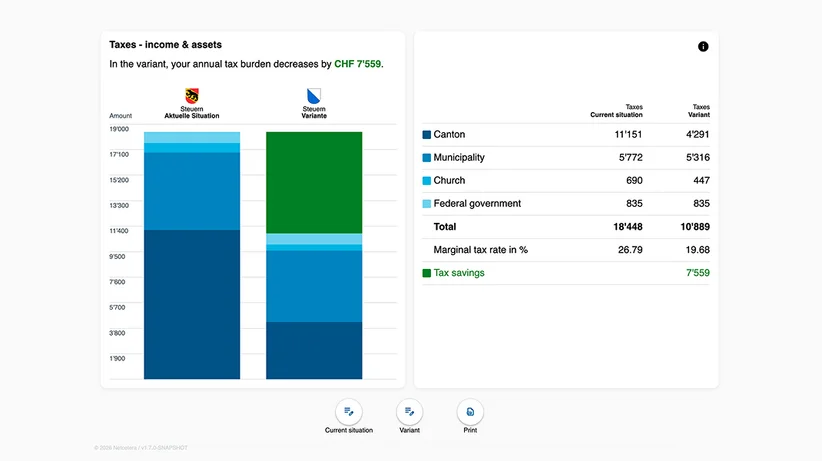The height and width of the screenshot is (461, 822).
Task: Click the Taxes Variant column header
Action: coord(699,111)
